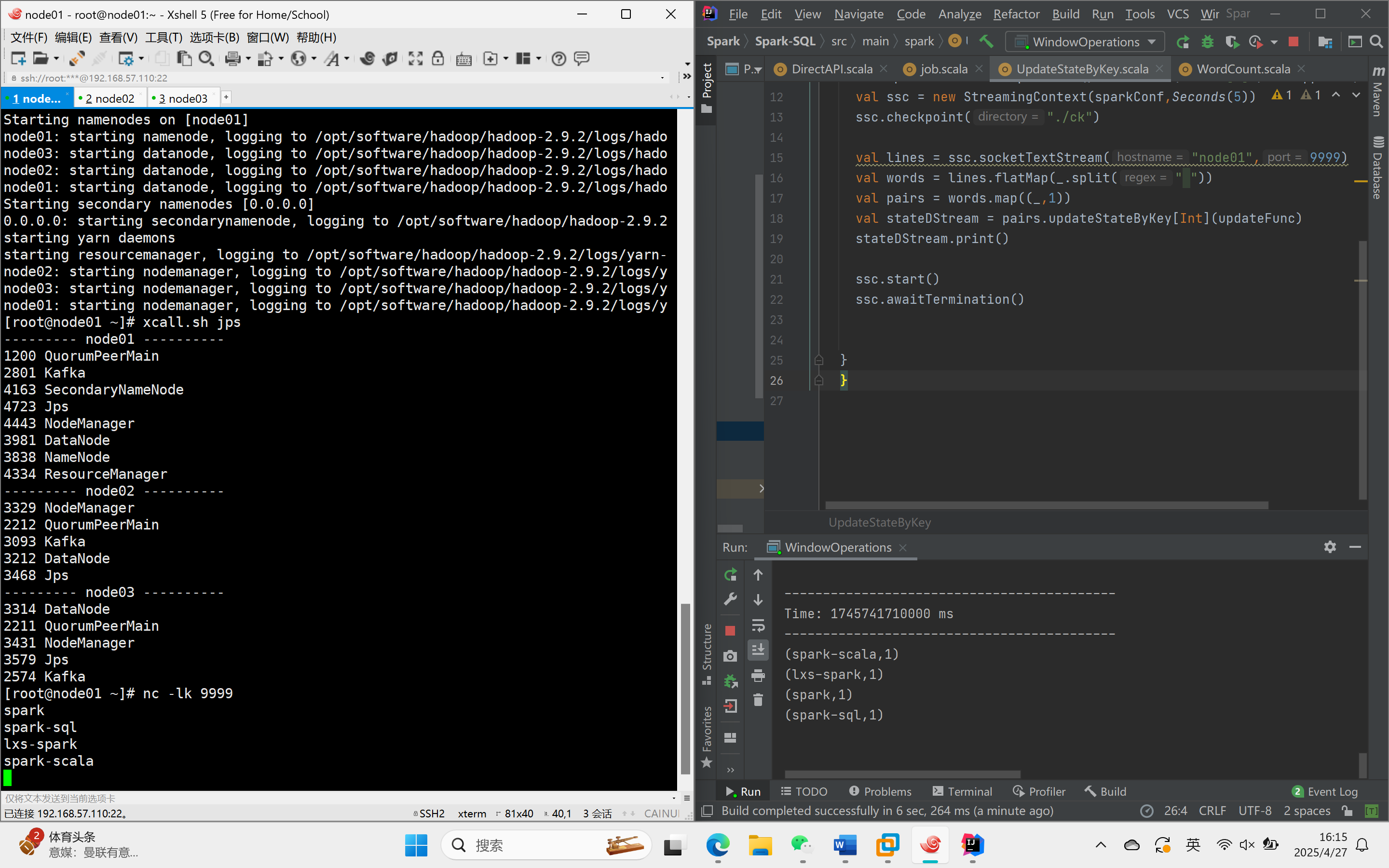Image resolution: width=1389 pixels, height=868 pixels.
Task: Toggle scroll to end in Run console
Action: tap(758, 650)
